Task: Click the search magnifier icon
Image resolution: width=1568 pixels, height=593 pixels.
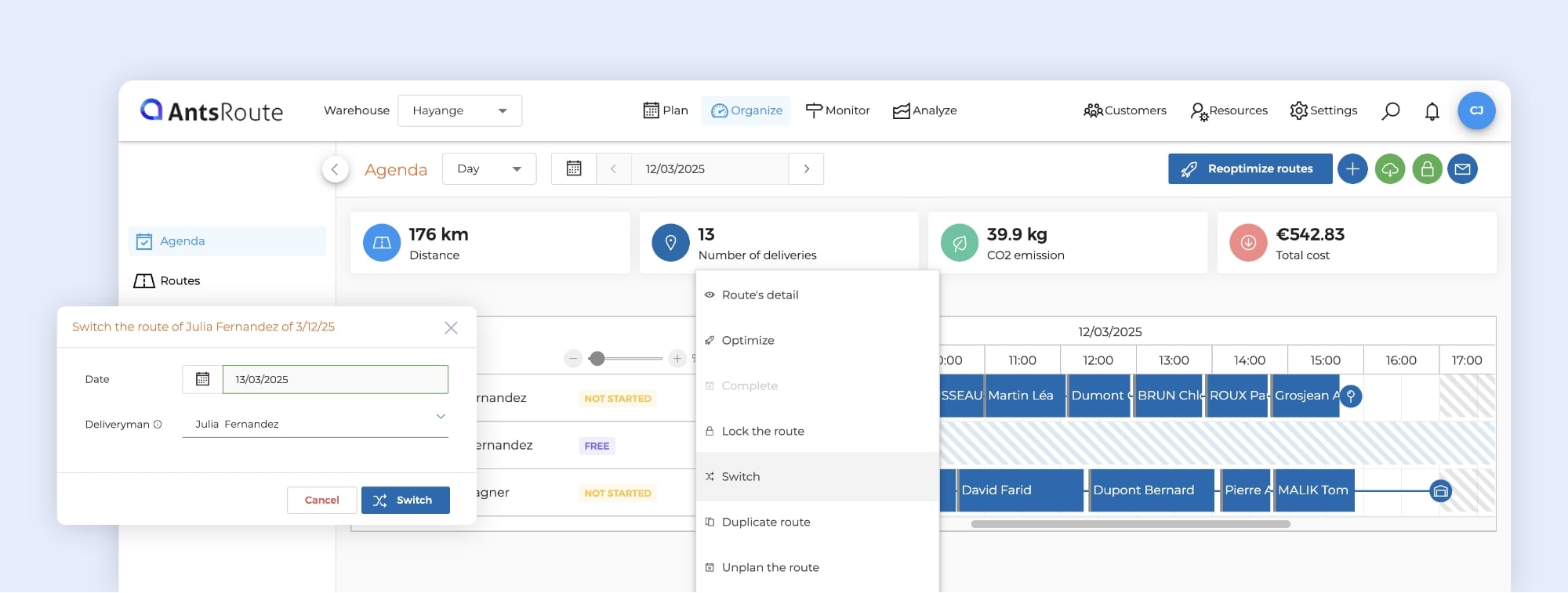Action: click(x=1390, y=111)
